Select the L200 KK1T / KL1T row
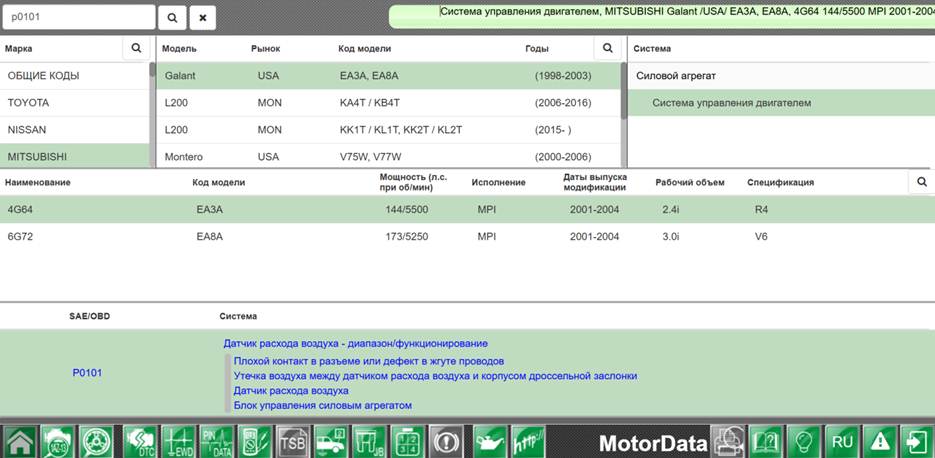 [388, 129]
